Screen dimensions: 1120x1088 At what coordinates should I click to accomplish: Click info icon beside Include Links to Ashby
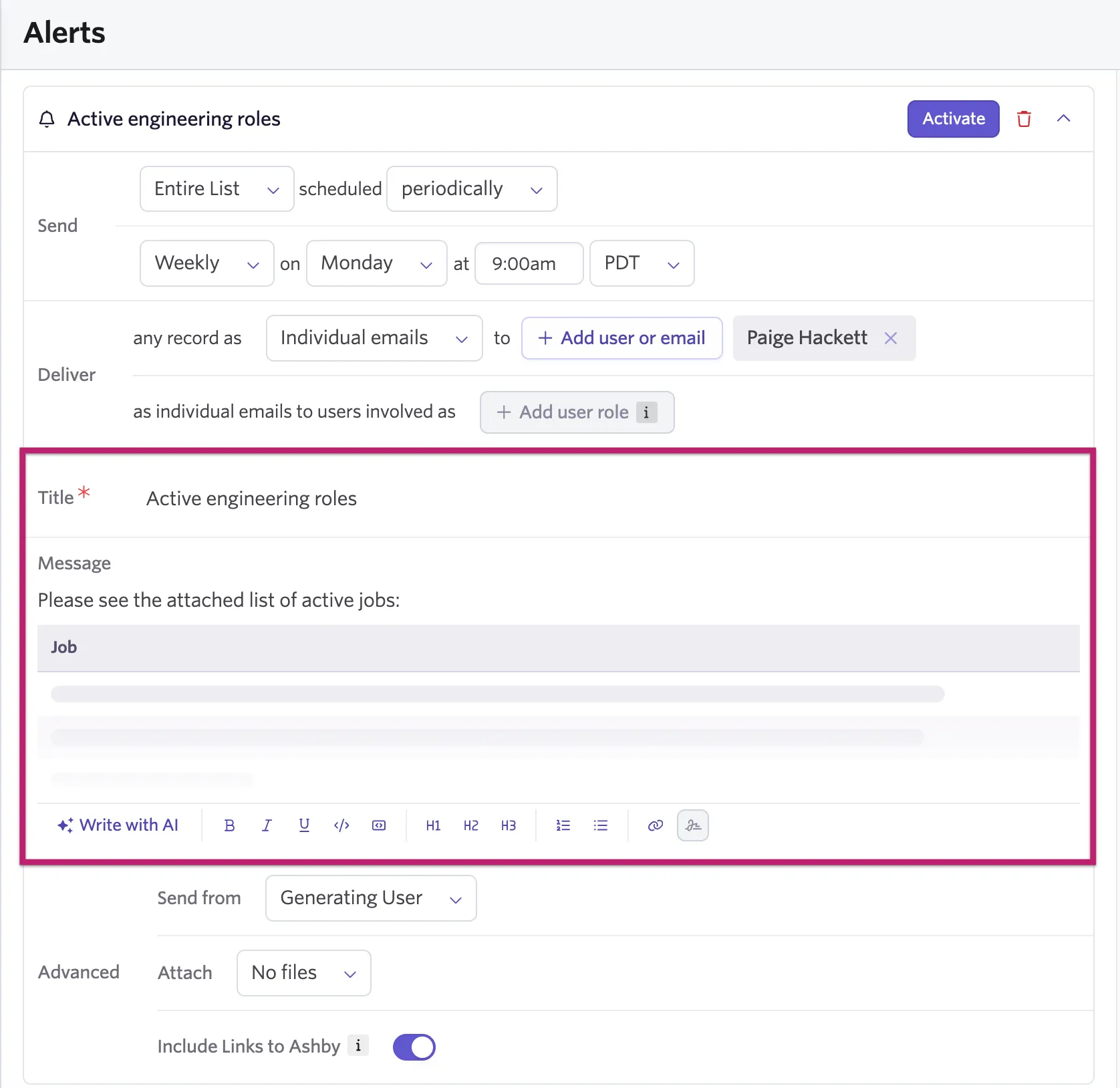358,1046
